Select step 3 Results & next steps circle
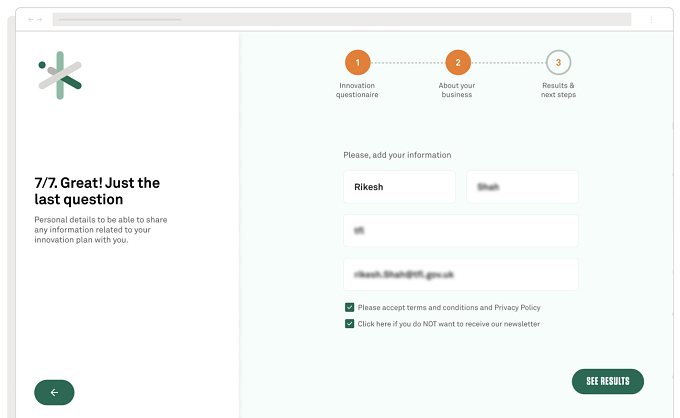 point(558,62)
